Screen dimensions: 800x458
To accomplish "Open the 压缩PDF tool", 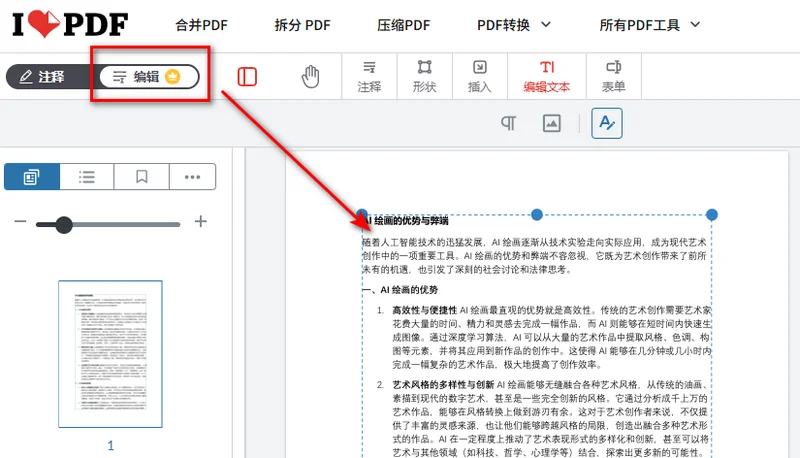I will pos(404,25).
